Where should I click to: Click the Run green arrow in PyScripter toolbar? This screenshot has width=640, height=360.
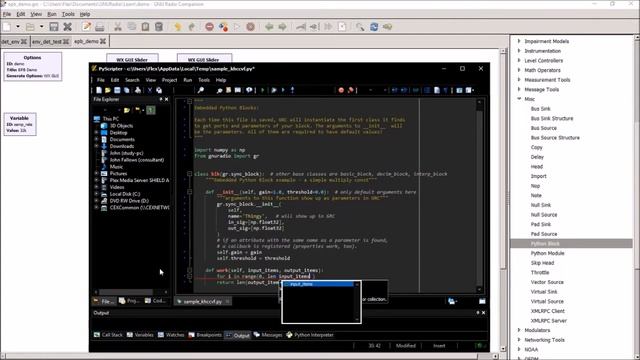tap(262, 90)
